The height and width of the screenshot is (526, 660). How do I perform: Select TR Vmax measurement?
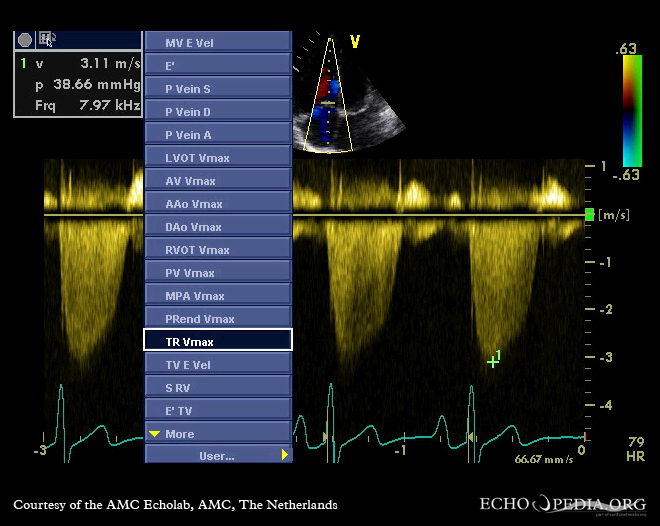tap(218, 342)
